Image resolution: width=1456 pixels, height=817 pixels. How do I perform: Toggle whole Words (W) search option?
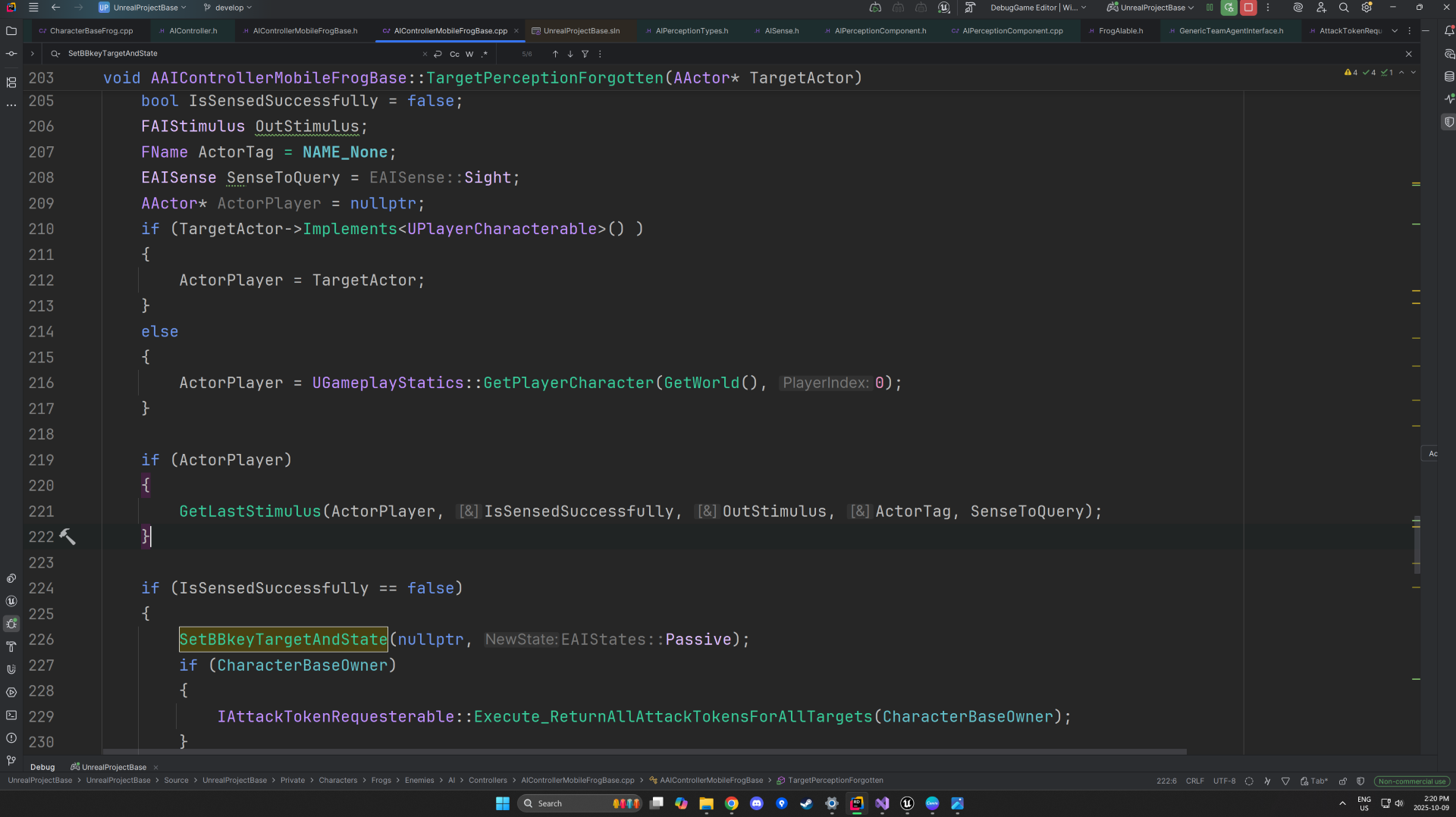coord(469,54)
